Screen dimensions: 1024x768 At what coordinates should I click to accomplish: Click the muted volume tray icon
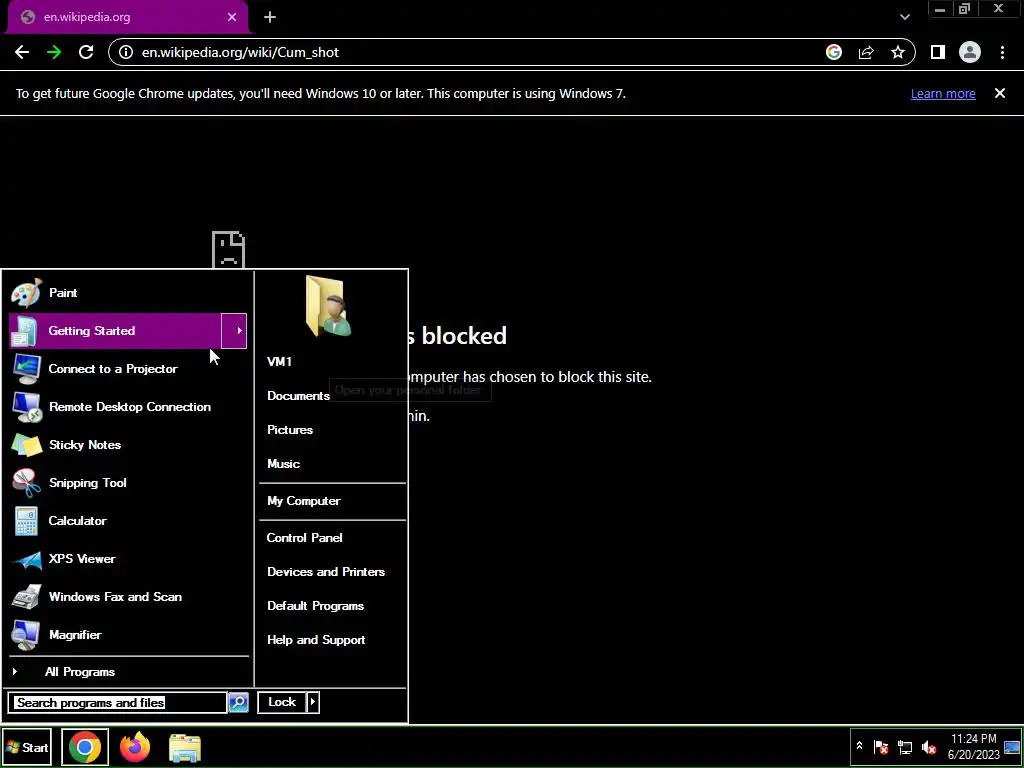929,747
